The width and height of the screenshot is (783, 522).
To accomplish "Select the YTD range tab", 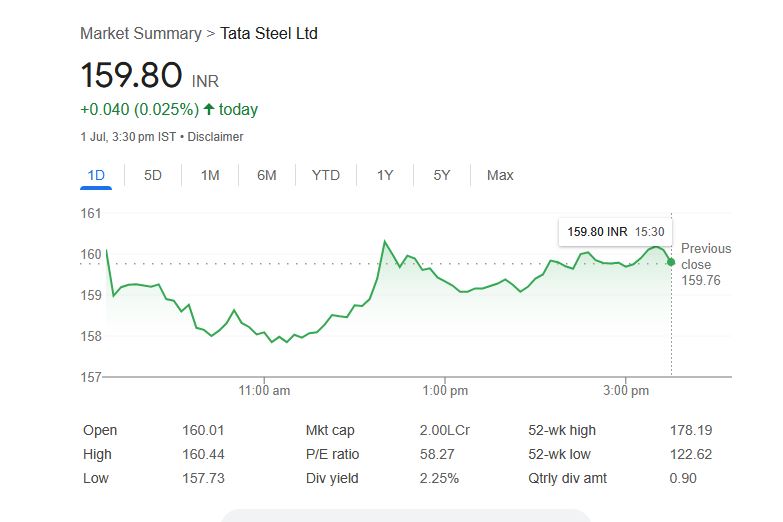I will click(326, 175).
